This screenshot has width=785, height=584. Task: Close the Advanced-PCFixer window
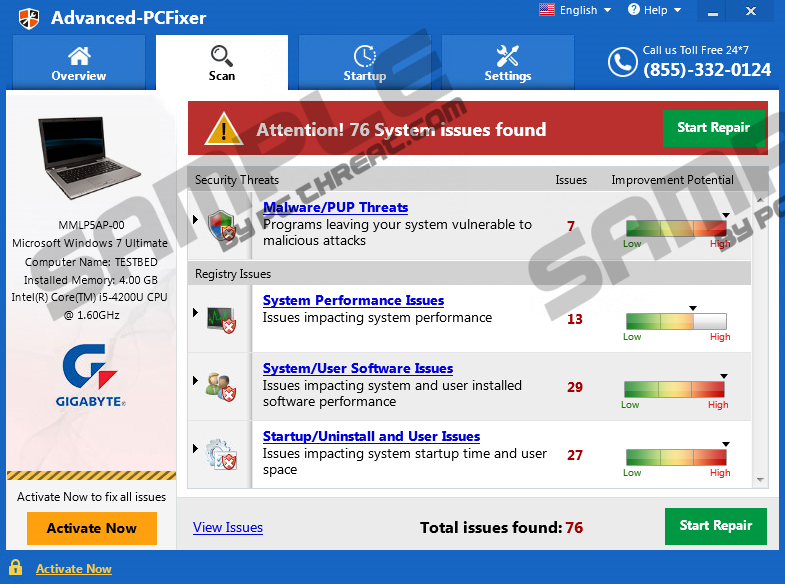click(750, 11)
